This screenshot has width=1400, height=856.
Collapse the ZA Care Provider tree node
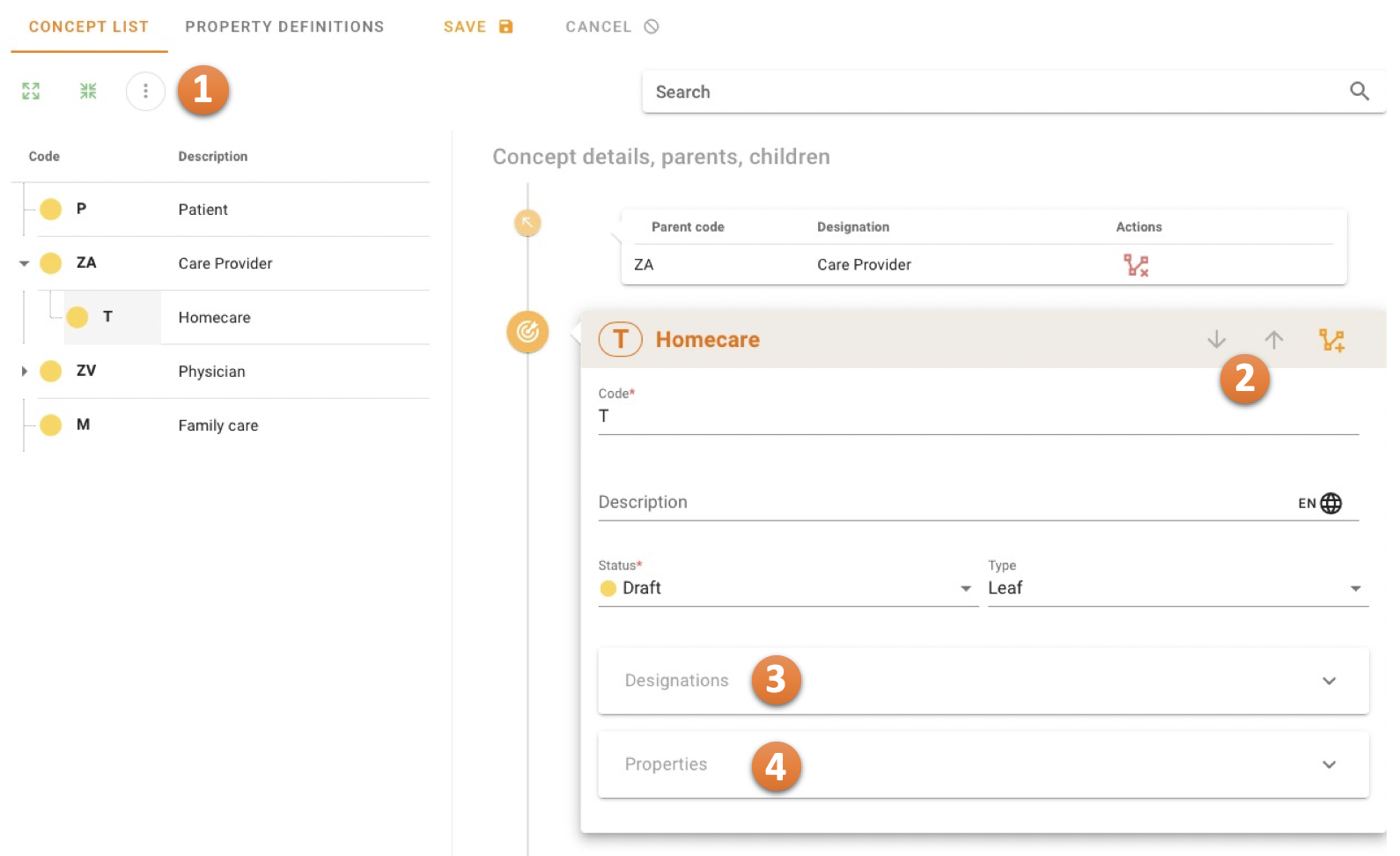click(25, 263)
